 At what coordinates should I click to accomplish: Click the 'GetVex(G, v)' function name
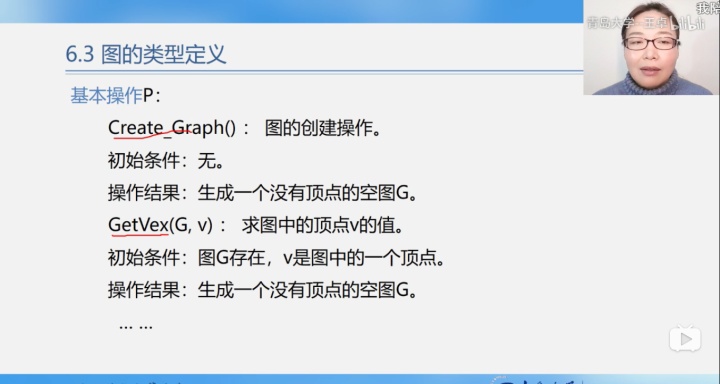pyautogui.click(x=160, y=225)
